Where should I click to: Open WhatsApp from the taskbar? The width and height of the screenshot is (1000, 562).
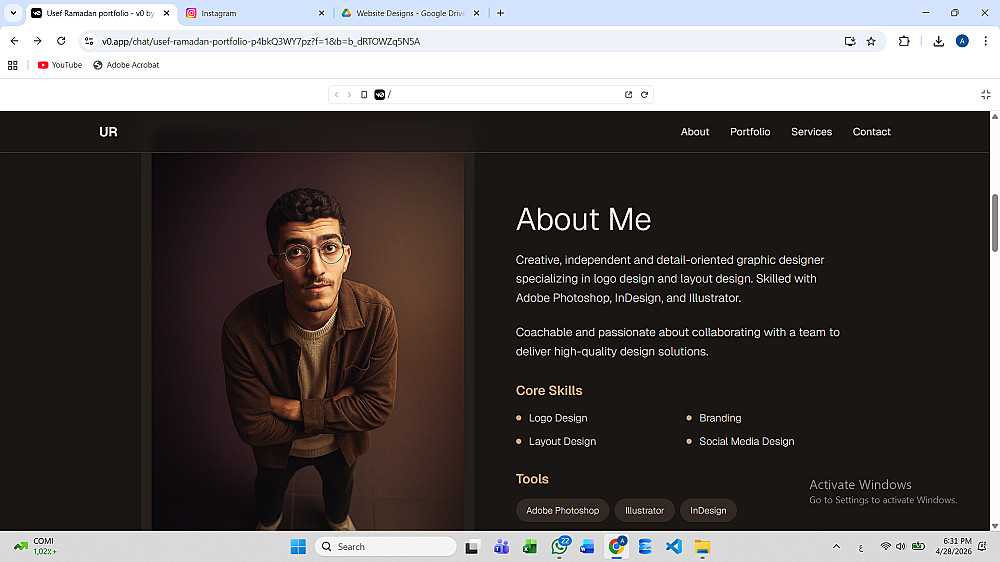tap(559, 547)
